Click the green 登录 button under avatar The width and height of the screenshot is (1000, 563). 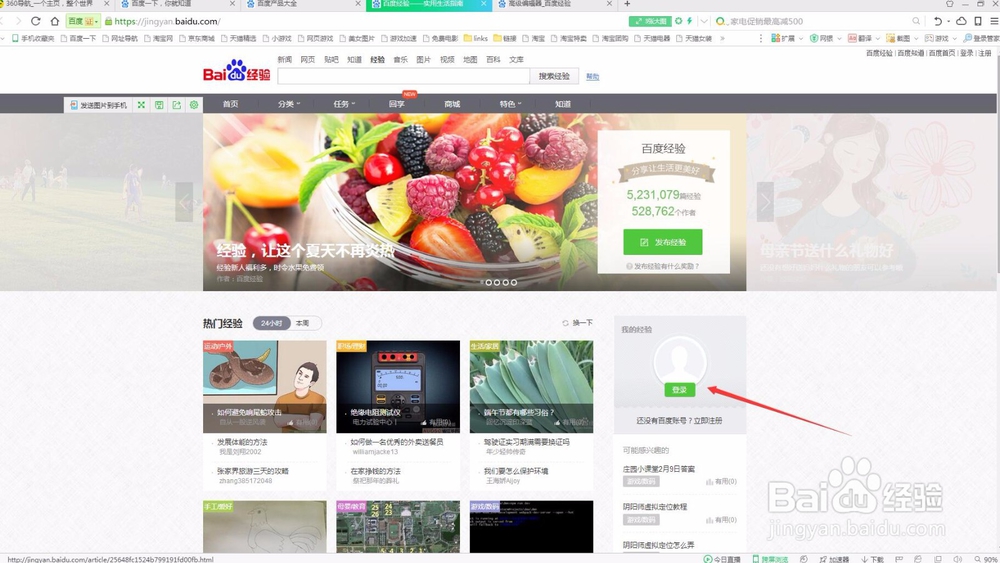[679, 390]
